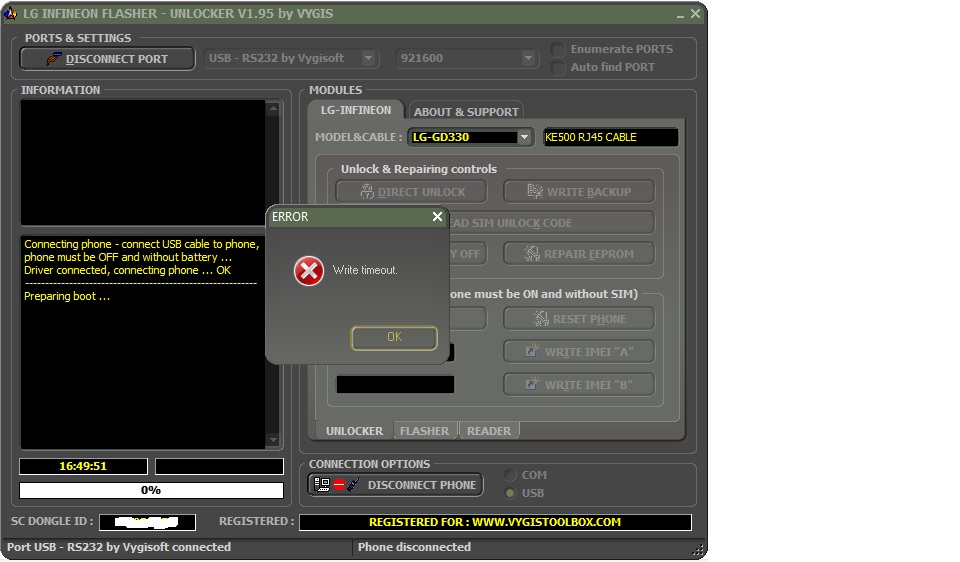Screen dimensions: 960x562
Task: Click the 0% progress bar
Action: (x=151, y=490)
